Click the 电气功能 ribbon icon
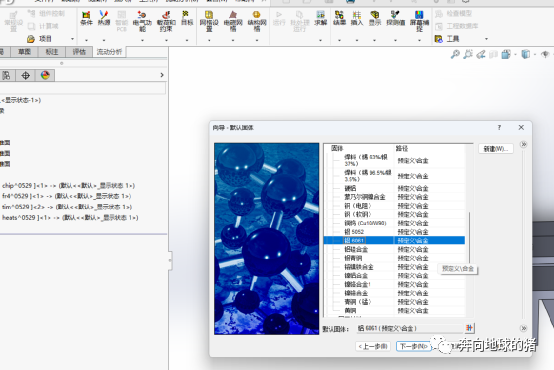554x370 pixels. click(x=142, y=21)
